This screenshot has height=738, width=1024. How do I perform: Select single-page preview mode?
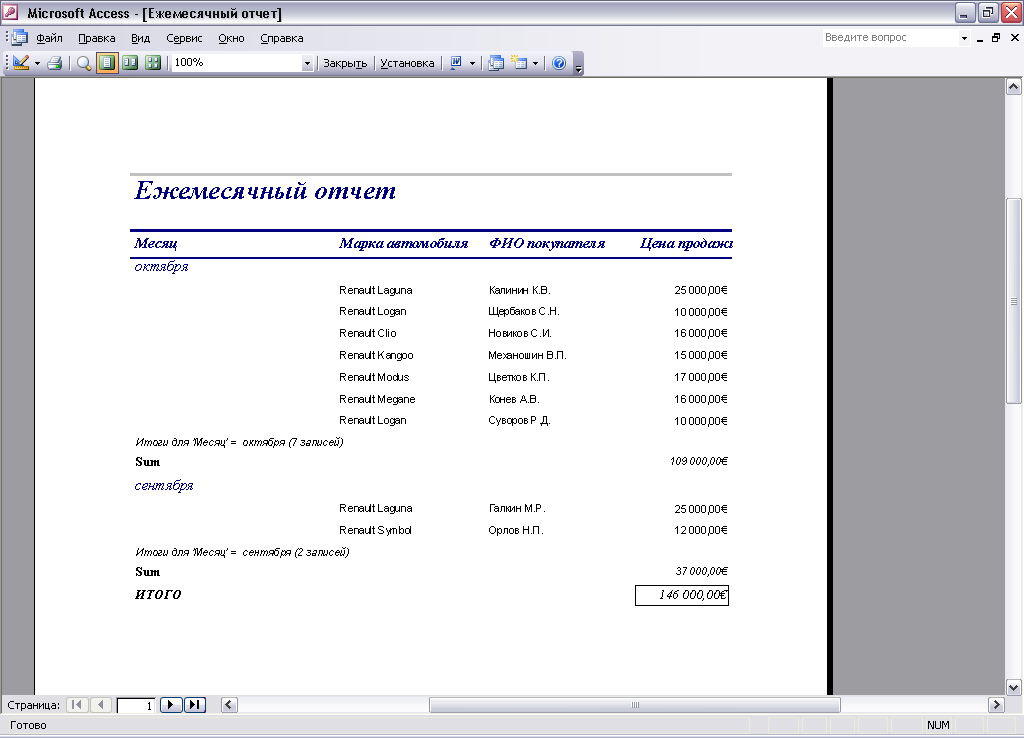click(x=107, y=63)
